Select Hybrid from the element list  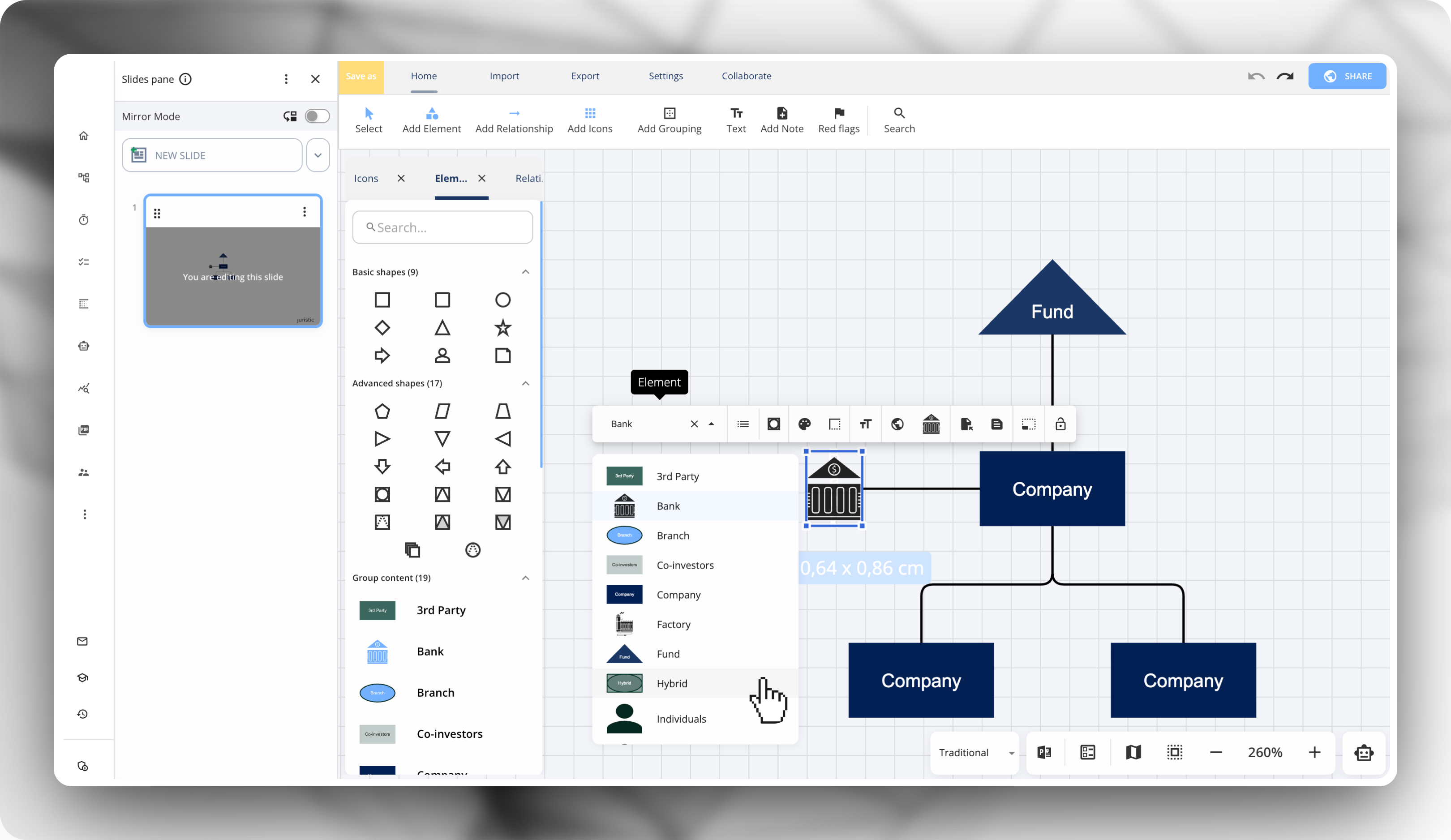click(671, 683)
